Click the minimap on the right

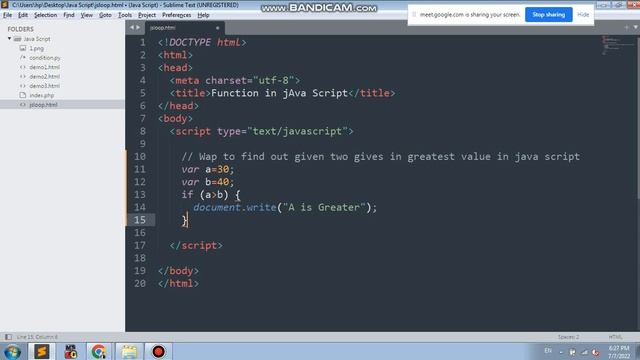click(618, 45)
